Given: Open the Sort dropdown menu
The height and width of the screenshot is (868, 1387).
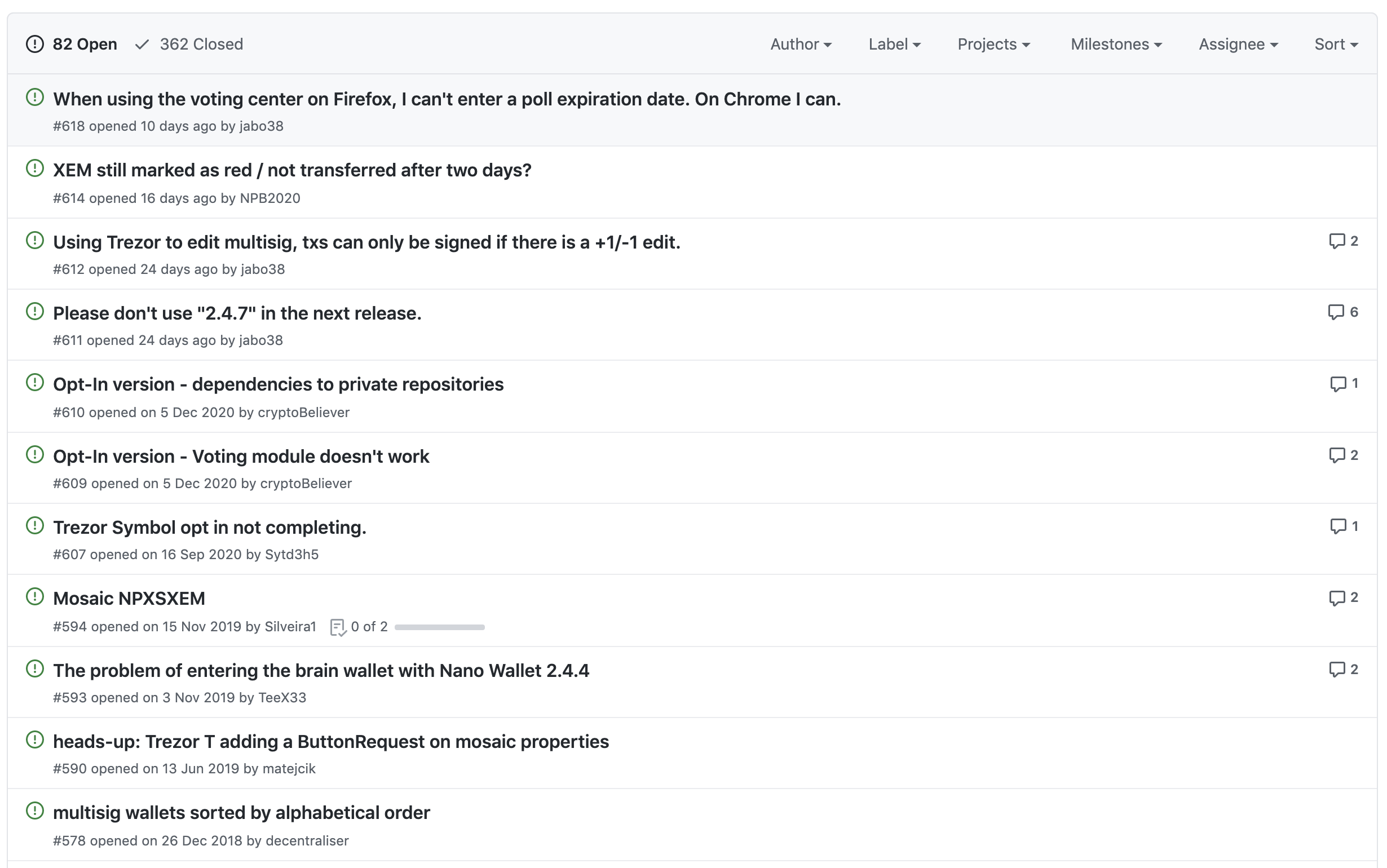Looking at the screenshot, I should [1335, 44].
